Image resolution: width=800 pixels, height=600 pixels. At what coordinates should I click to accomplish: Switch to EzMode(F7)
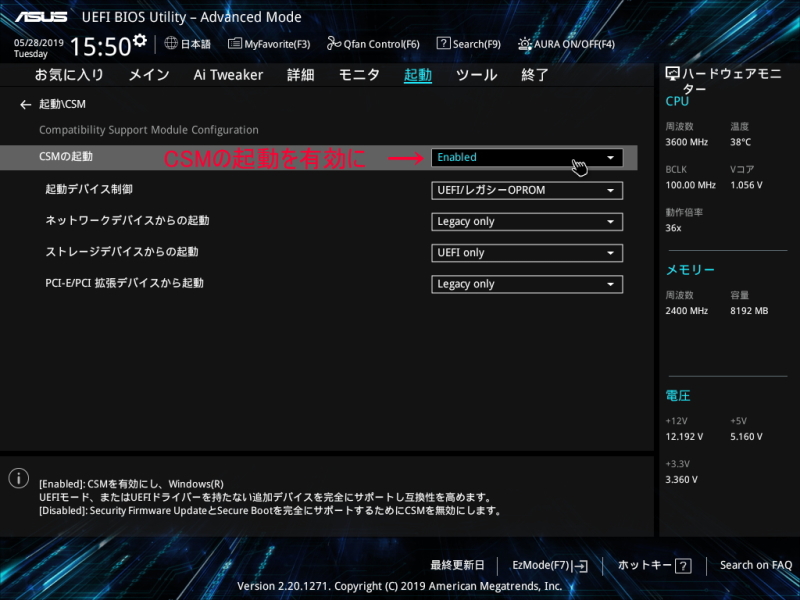(x=549, y=566)
